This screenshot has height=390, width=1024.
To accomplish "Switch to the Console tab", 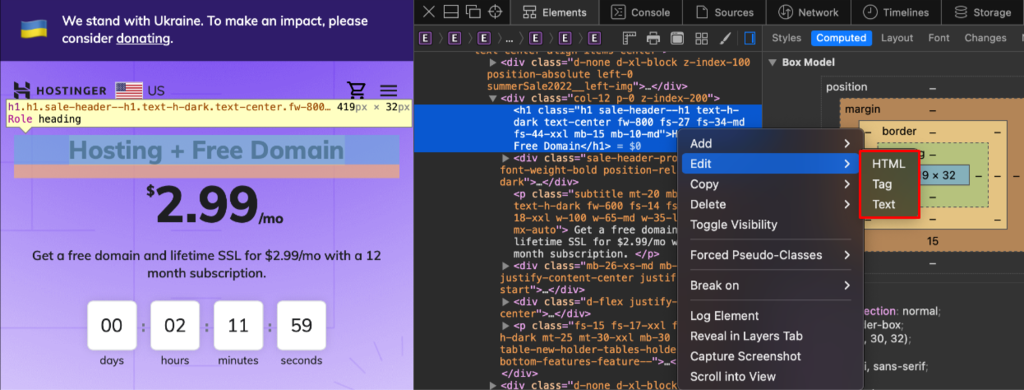I will point(641,12).
